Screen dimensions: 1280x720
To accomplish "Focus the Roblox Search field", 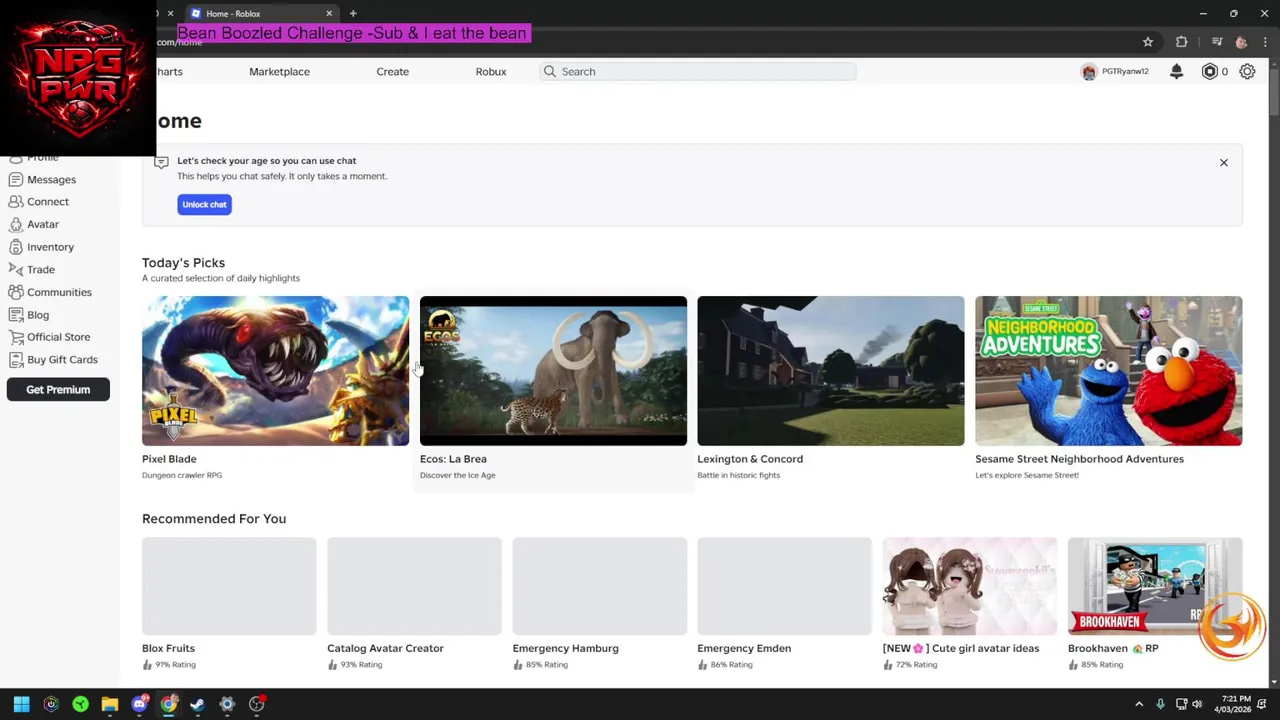I will tap(698, 72).
